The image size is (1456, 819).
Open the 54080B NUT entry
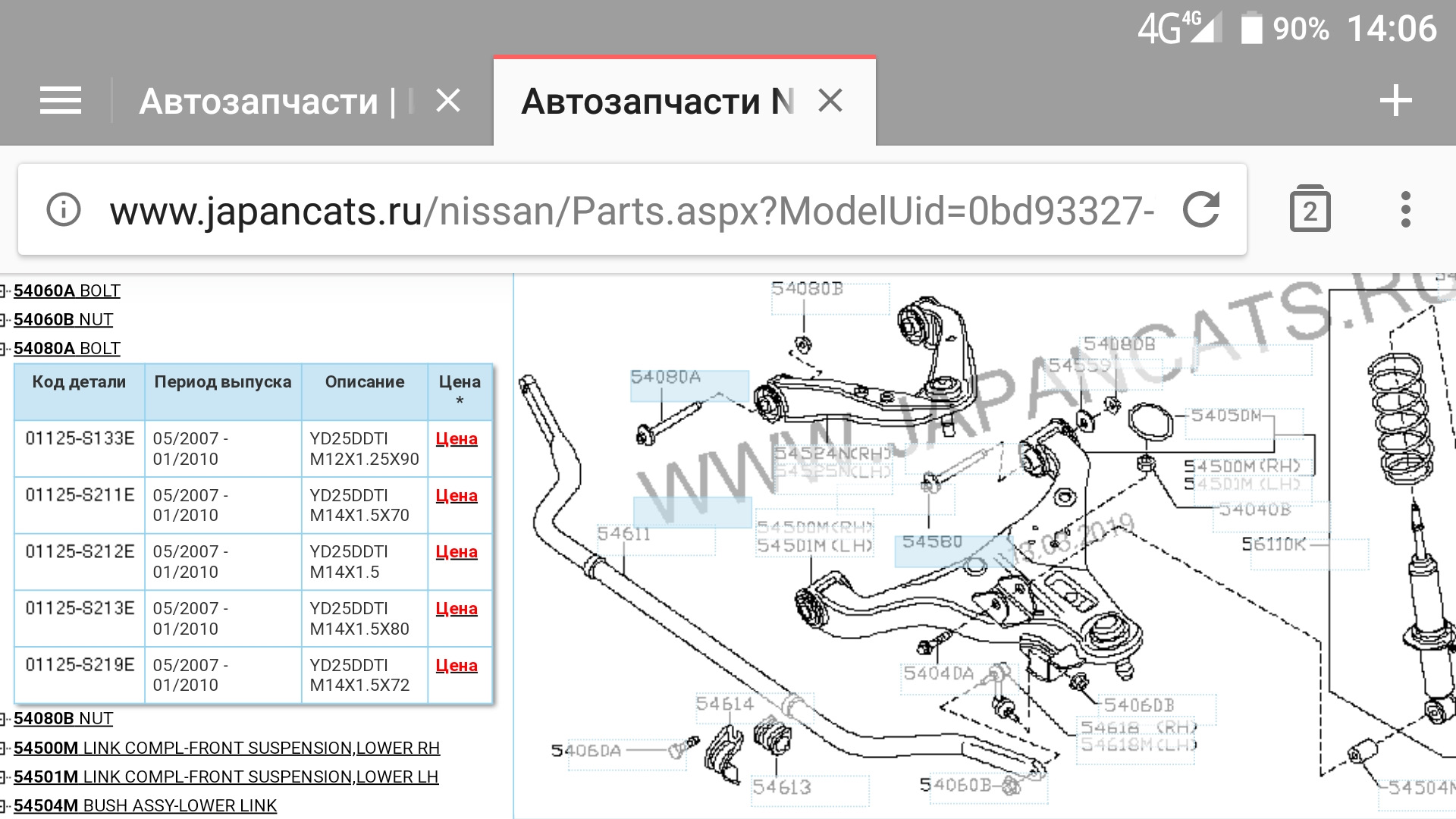point(63,718)
